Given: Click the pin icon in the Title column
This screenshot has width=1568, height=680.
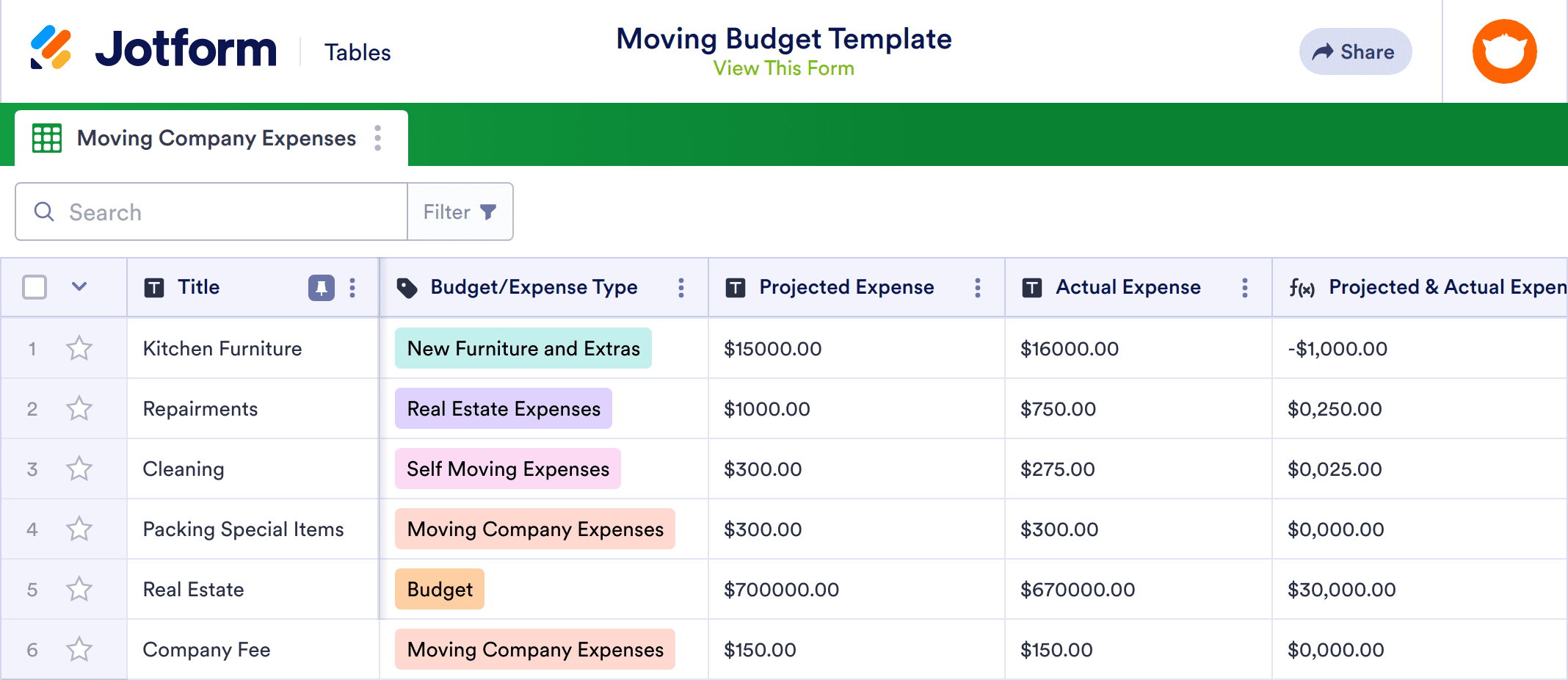Looking at the screenshot, I should pos(323,287).
